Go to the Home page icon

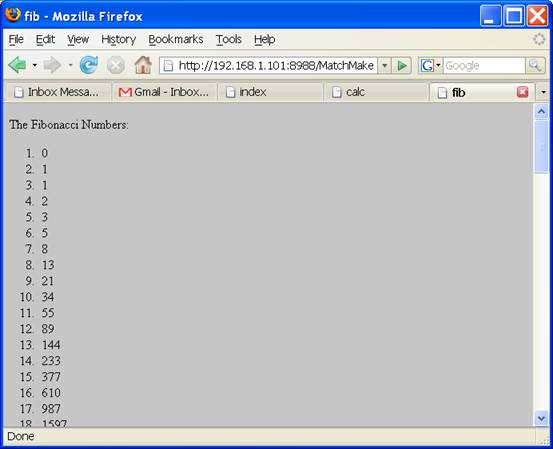click(143, 65)
